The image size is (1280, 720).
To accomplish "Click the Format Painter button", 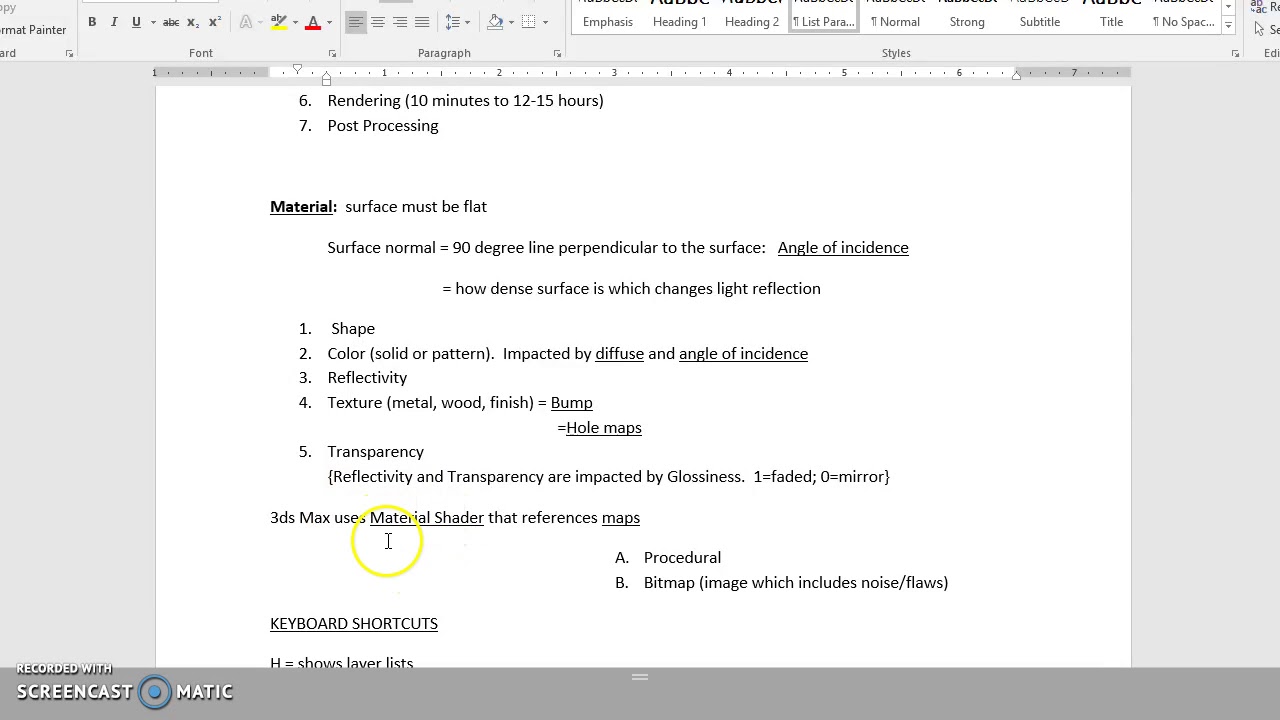I will pyautogui.click(x=33, y=30).
